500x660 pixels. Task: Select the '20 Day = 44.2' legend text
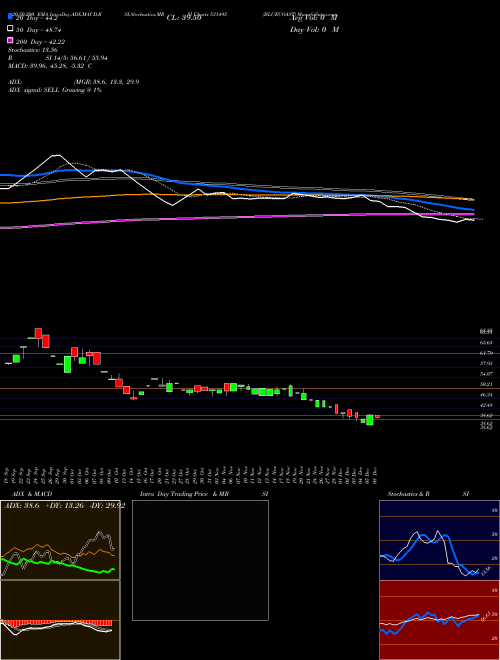point(36,18)
